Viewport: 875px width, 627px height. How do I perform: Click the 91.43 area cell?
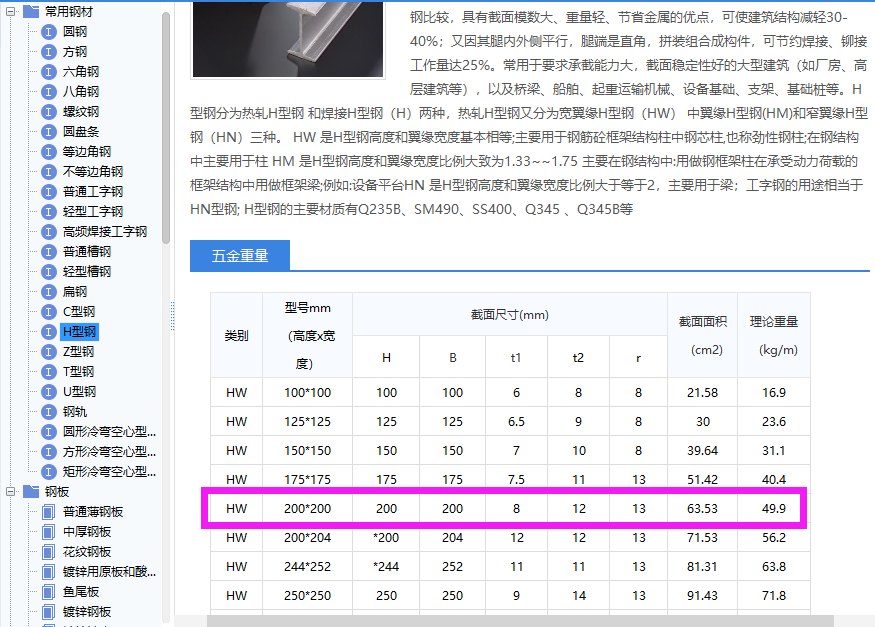(x=703, y=596)
